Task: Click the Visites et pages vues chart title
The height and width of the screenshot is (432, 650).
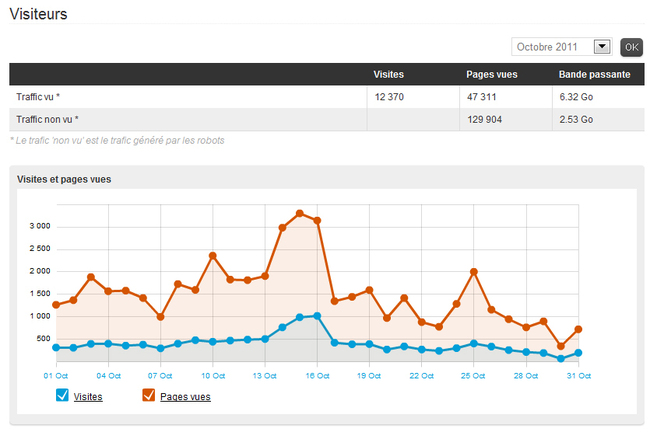Action: (x=64, y=179)
